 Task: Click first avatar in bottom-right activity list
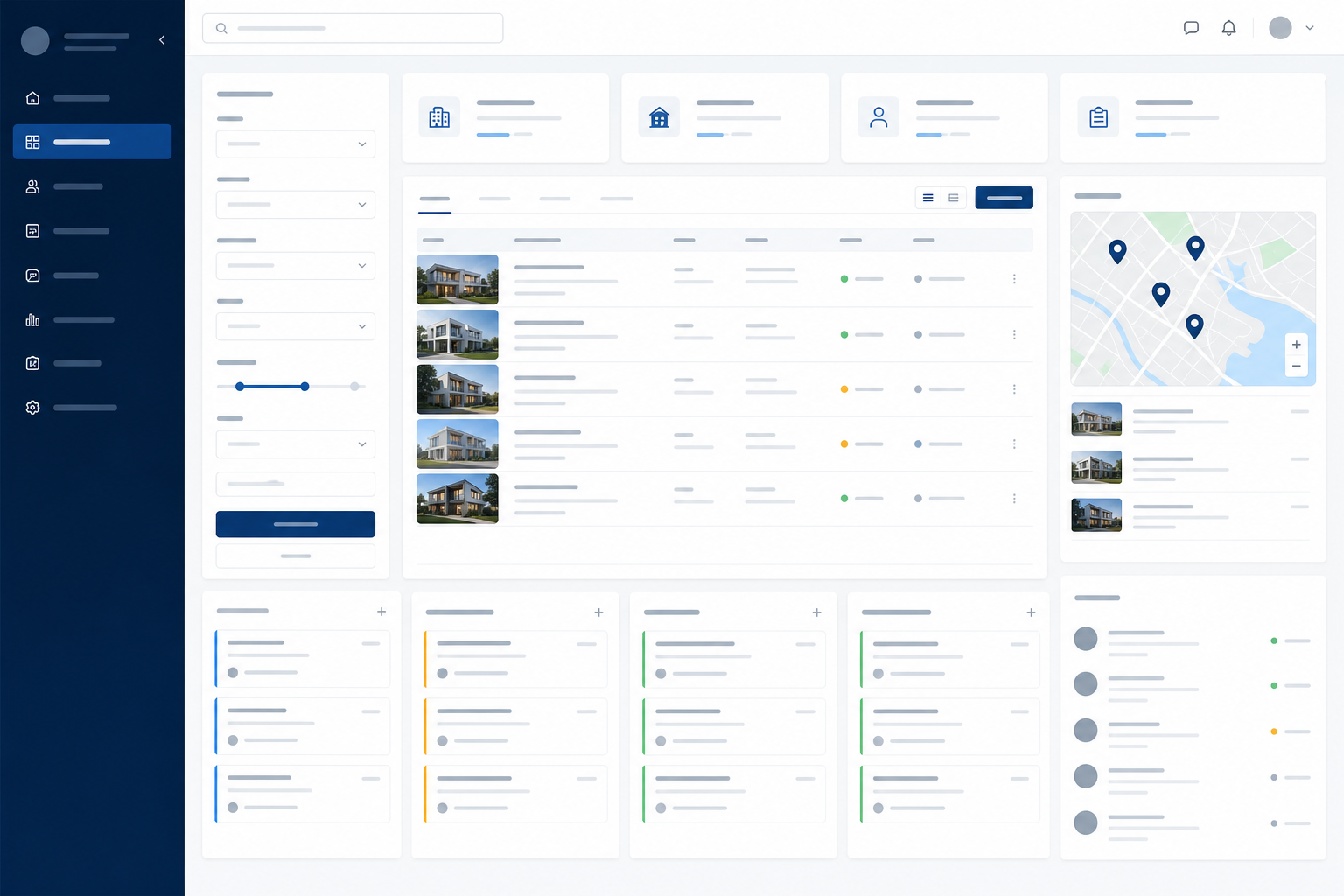tap(1086, 639)
